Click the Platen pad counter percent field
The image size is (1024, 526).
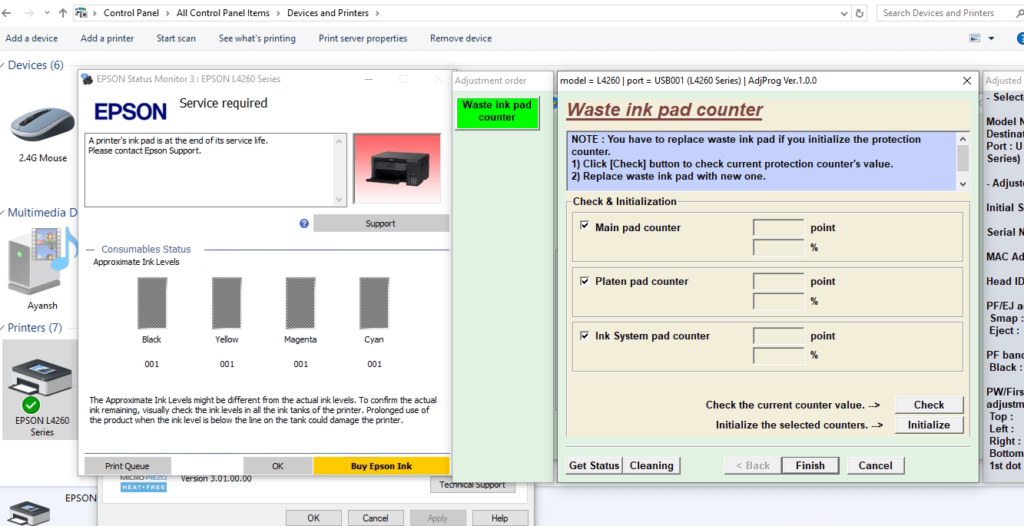[778, 301]
